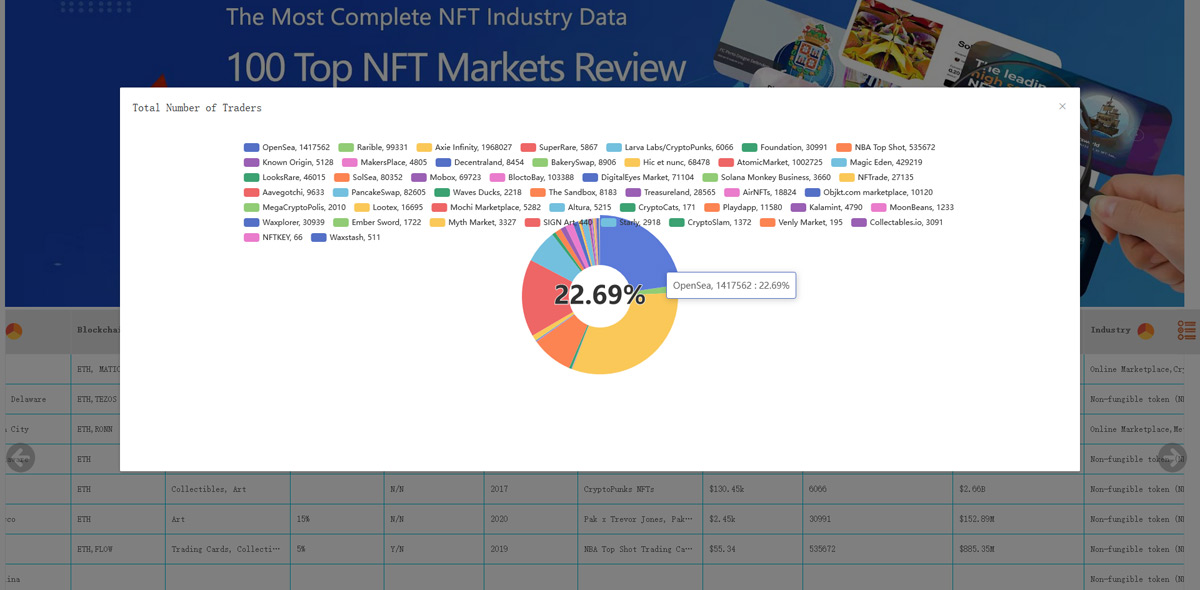Image resolution: width=1200 pixels, height=590 pixels.
Task: Toggle MoonBeans legend entry
Action: click(x=913, y=207)
